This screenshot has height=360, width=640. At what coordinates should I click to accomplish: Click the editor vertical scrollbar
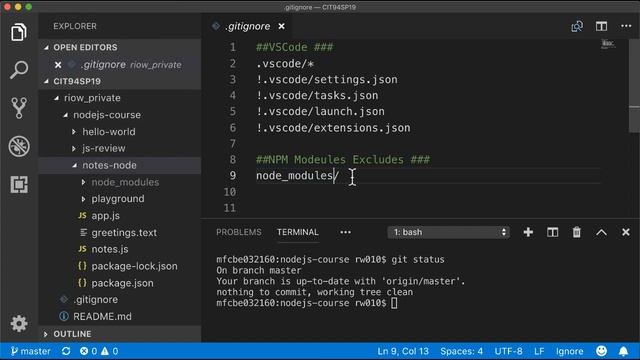(x=634, y=86)
